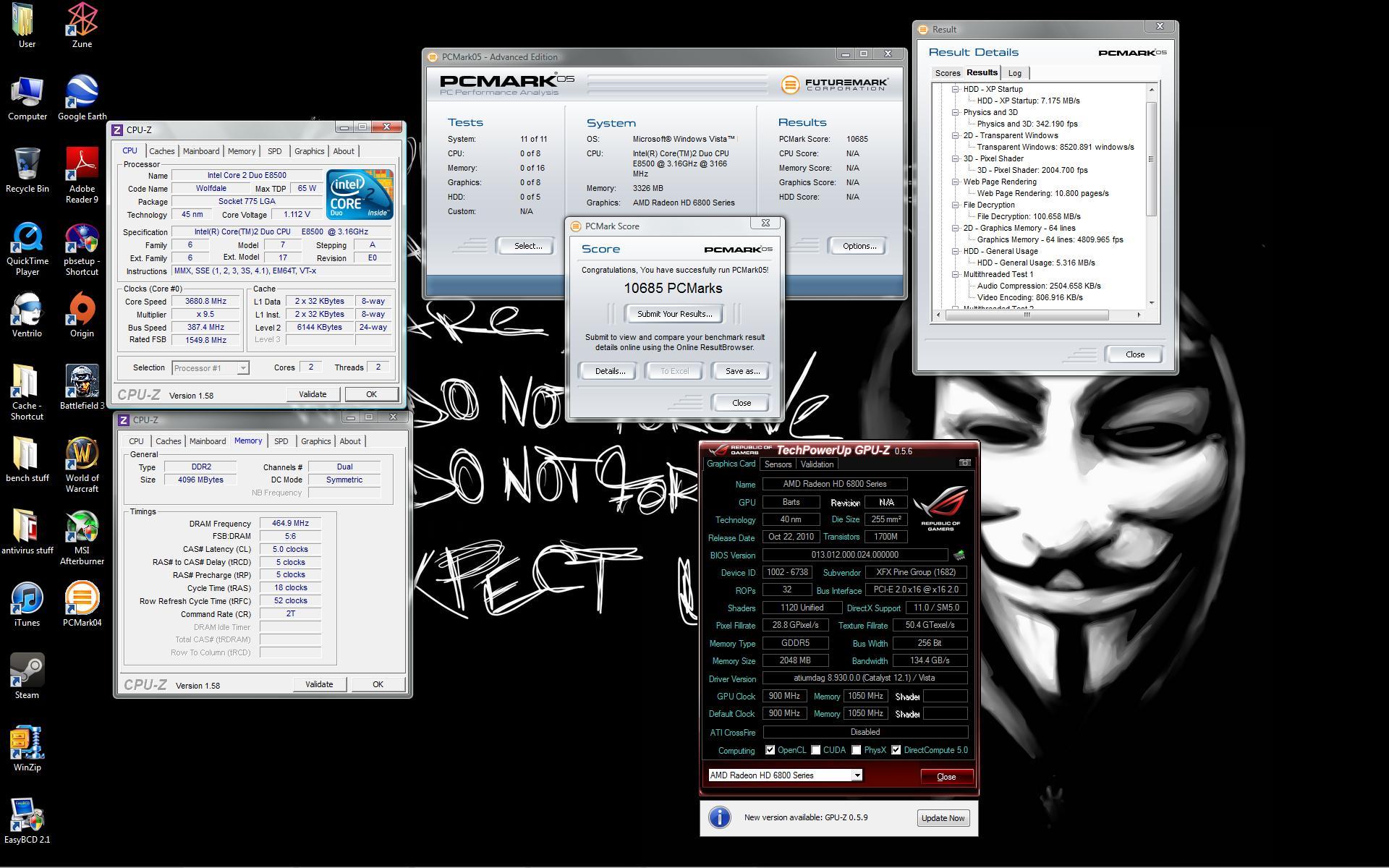Select the Cache shortcut folder
The width and height of the screenshot is (1389, 868).
click(27, 393)
